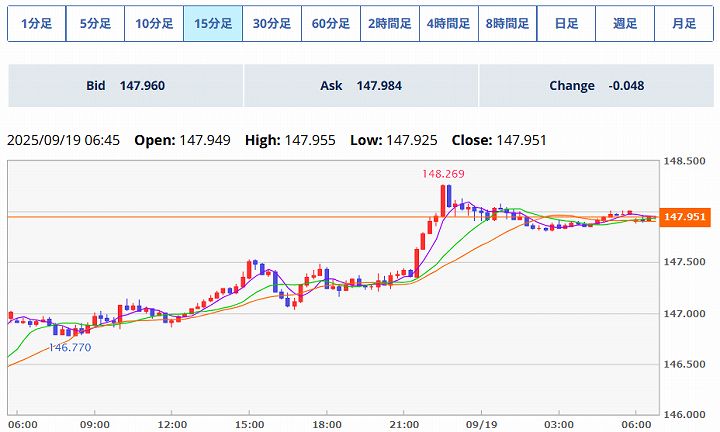Show the monthly 月足 chart
The image size is (720, 432).
click(x=684, y=23)
